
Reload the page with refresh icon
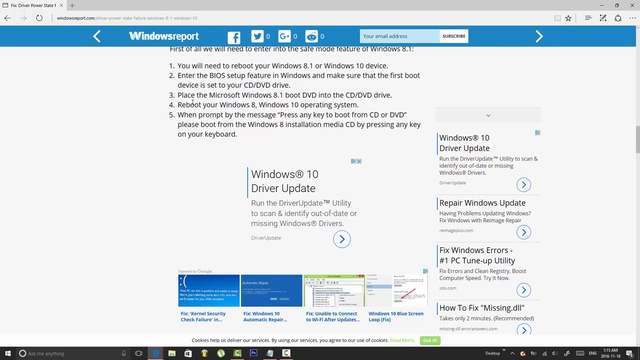39,18
